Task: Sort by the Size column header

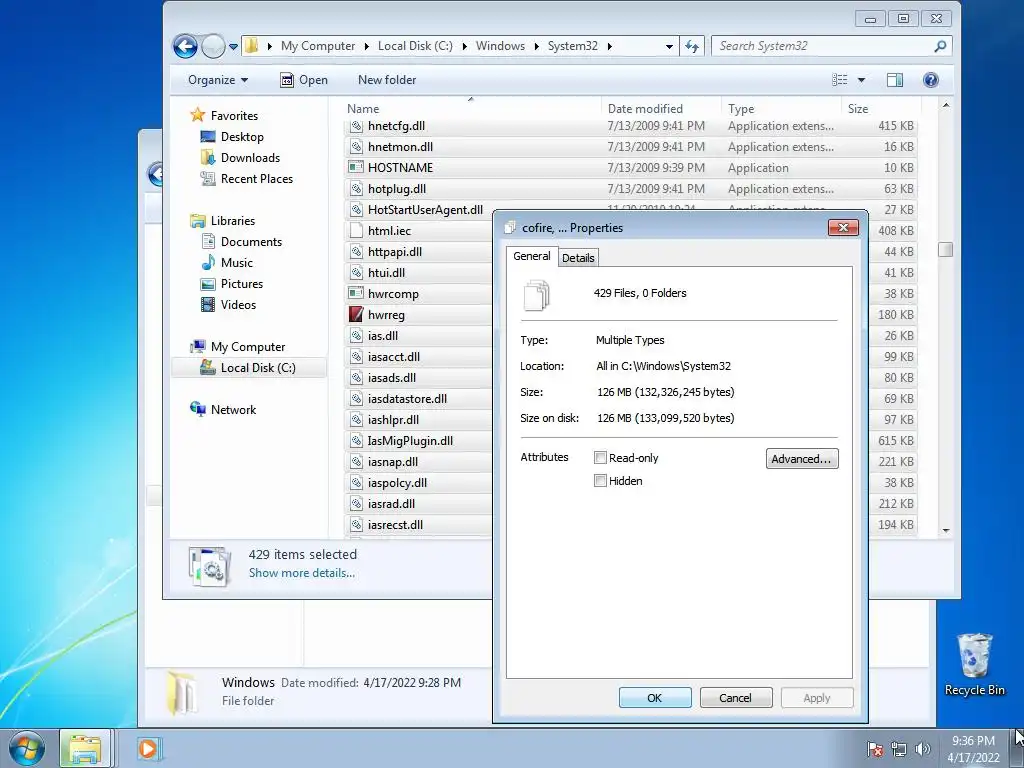Action: (x=881, y=108)
